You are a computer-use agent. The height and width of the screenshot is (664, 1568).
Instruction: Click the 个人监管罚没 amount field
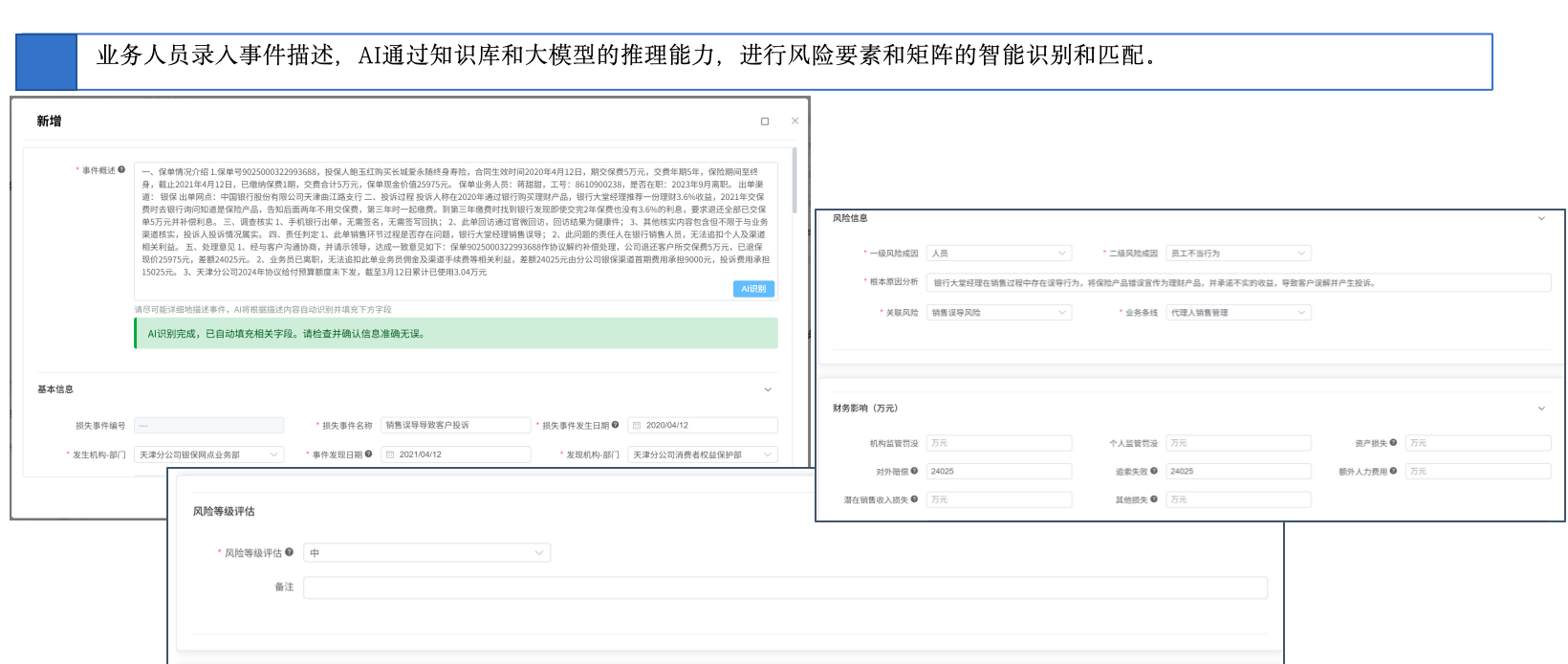click(1238, 443)
